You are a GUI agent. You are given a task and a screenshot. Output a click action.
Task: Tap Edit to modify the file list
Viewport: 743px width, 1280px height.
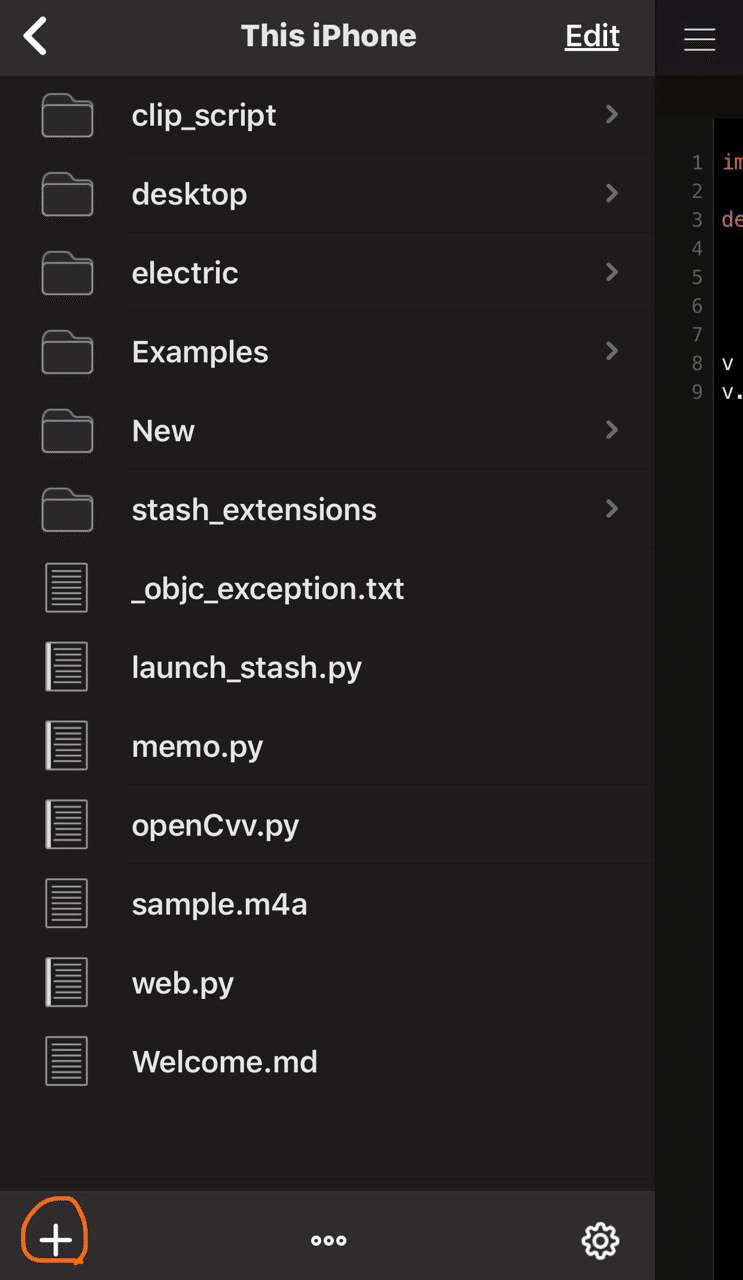(x=591, y=36)
